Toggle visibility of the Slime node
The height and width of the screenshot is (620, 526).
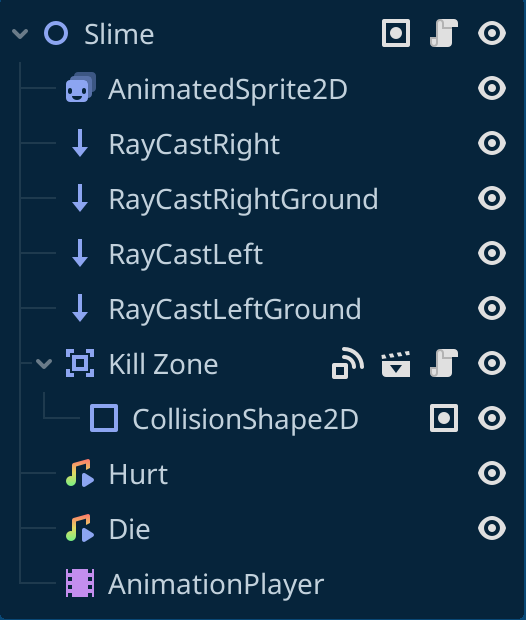point(492,33)
